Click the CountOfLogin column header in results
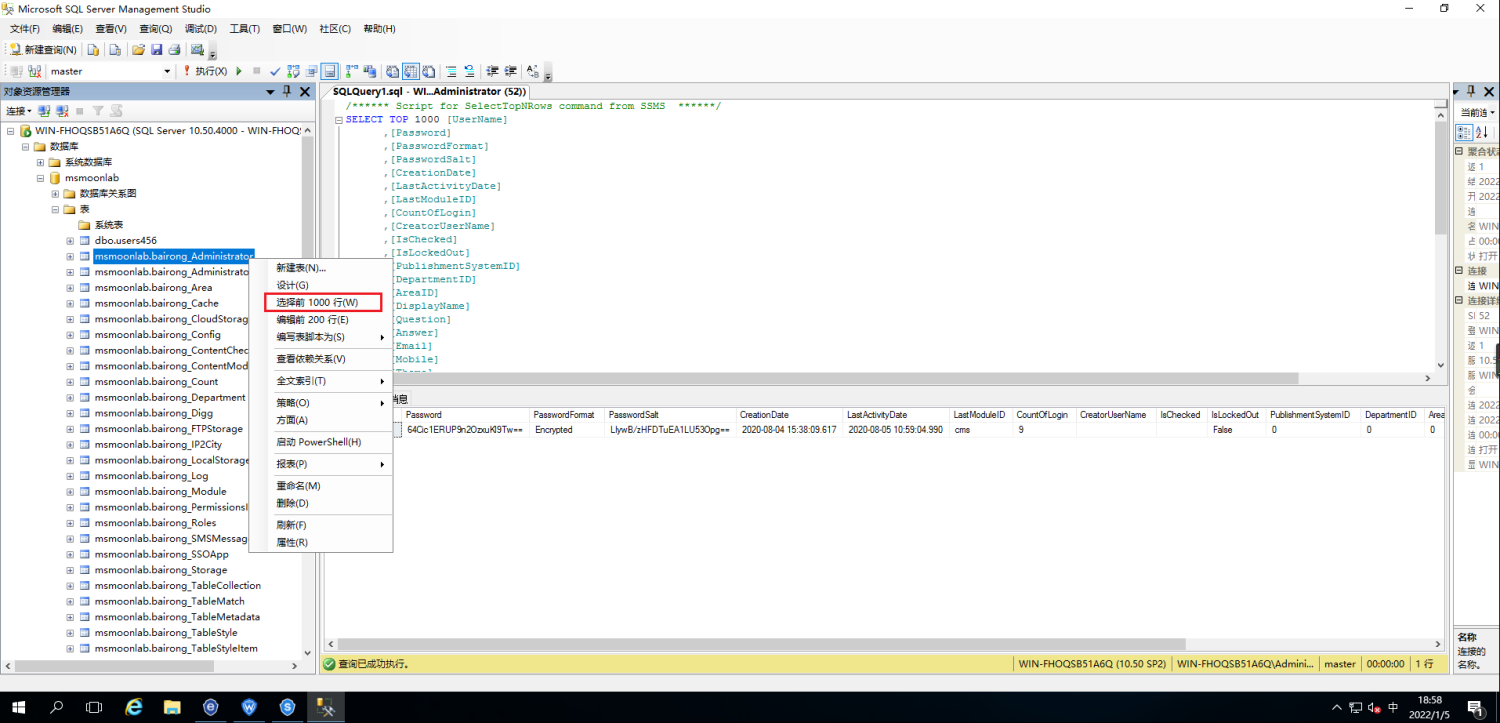Screen dimensions: 1500x723 (x=1043, y=414)
